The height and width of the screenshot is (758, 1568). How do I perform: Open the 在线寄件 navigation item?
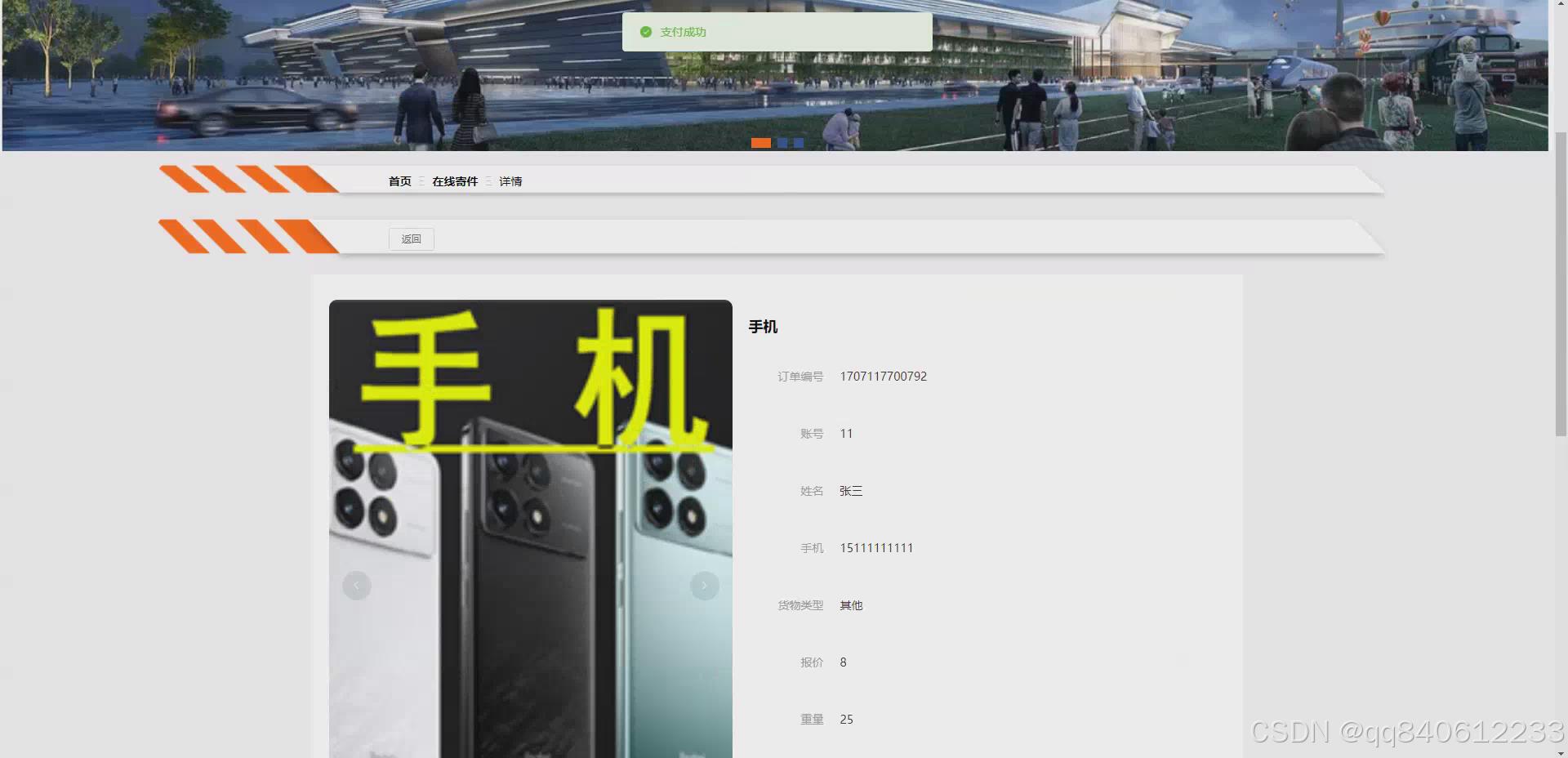tap(455, 181)
